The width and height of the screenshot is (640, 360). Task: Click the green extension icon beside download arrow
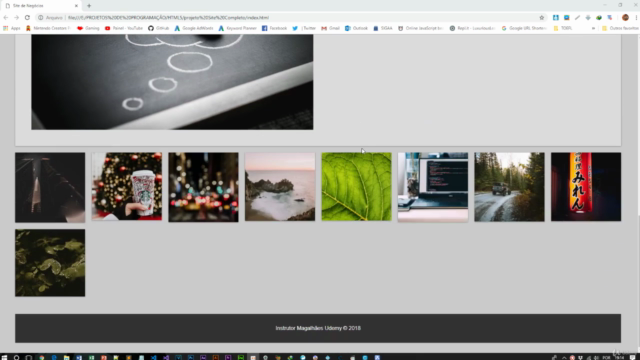pyautogui.click(x=599, y=18)
